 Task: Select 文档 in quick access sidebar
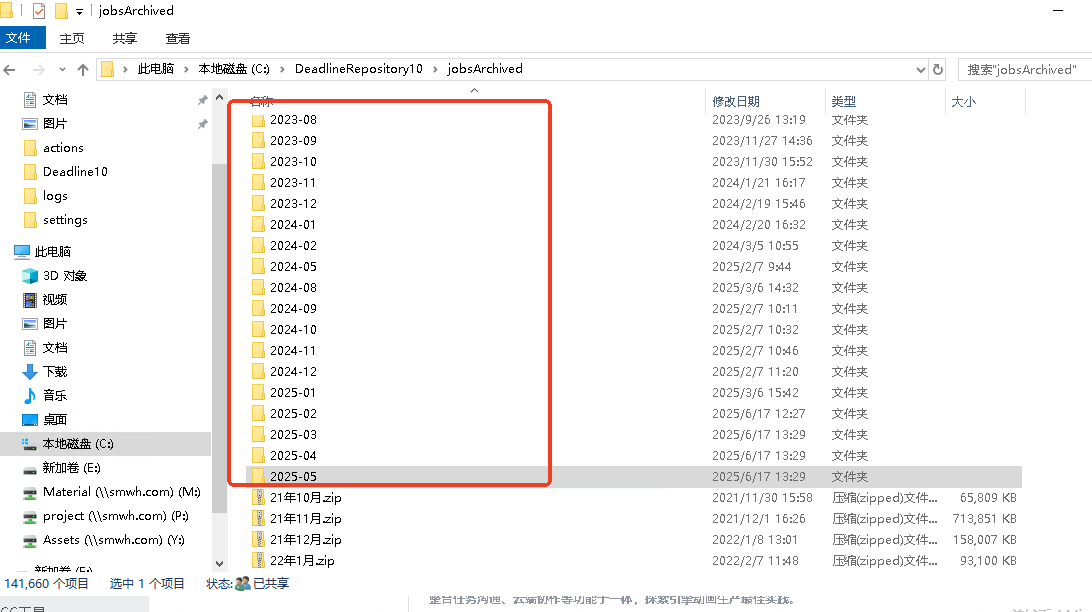[x=55, y=100]
